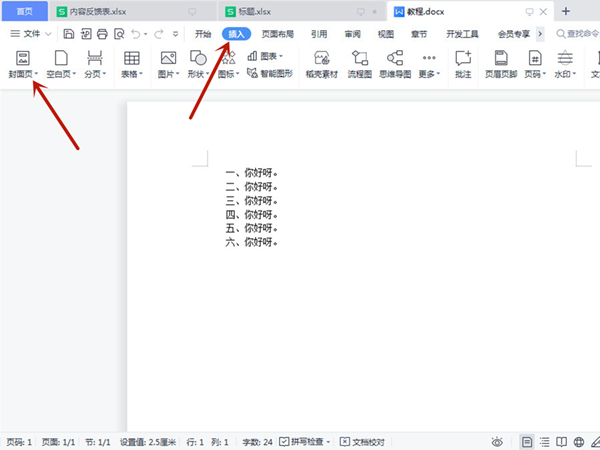Insert a 流程图 flowchart

coord(359,64)
